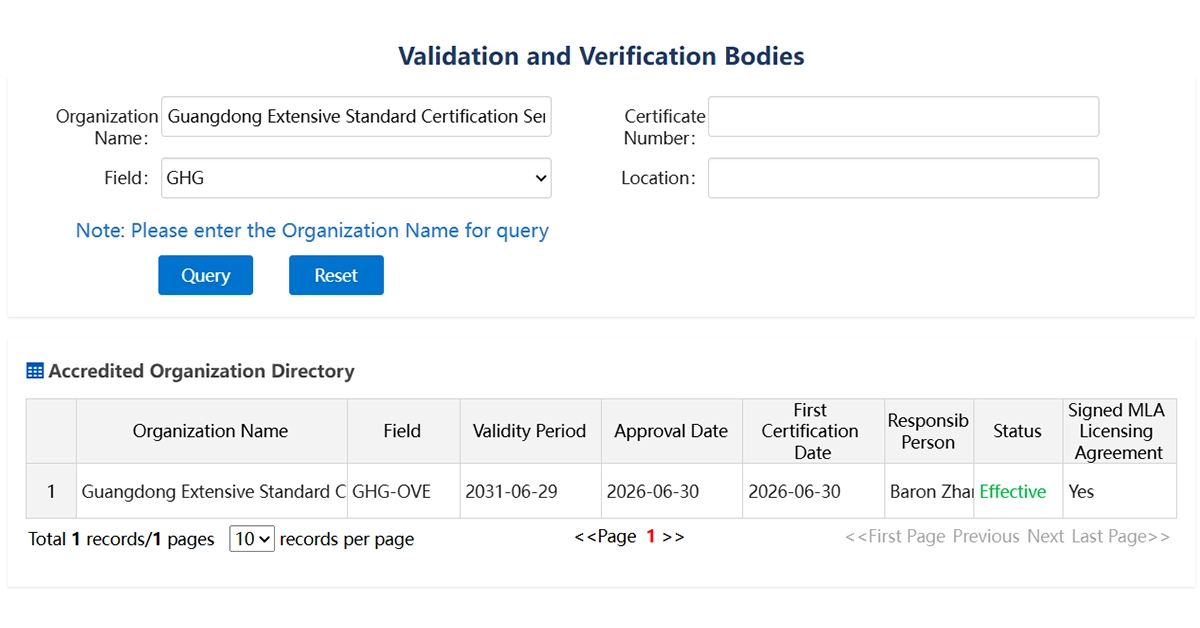
Task: Focus the Location input field
Action: pyautogui.click(x=903, y=178)
